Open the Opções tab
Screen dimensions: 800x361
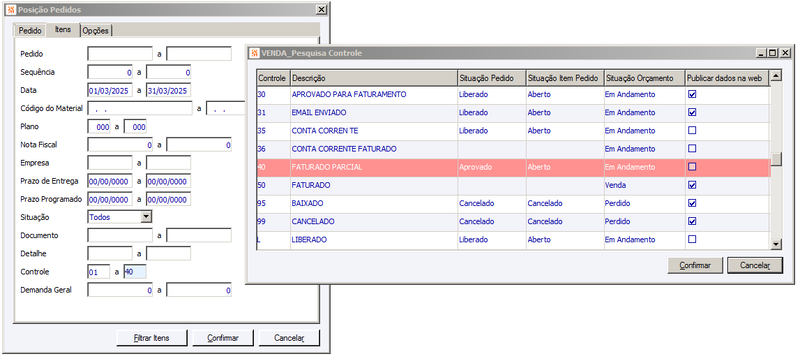(x=96, y=31)
